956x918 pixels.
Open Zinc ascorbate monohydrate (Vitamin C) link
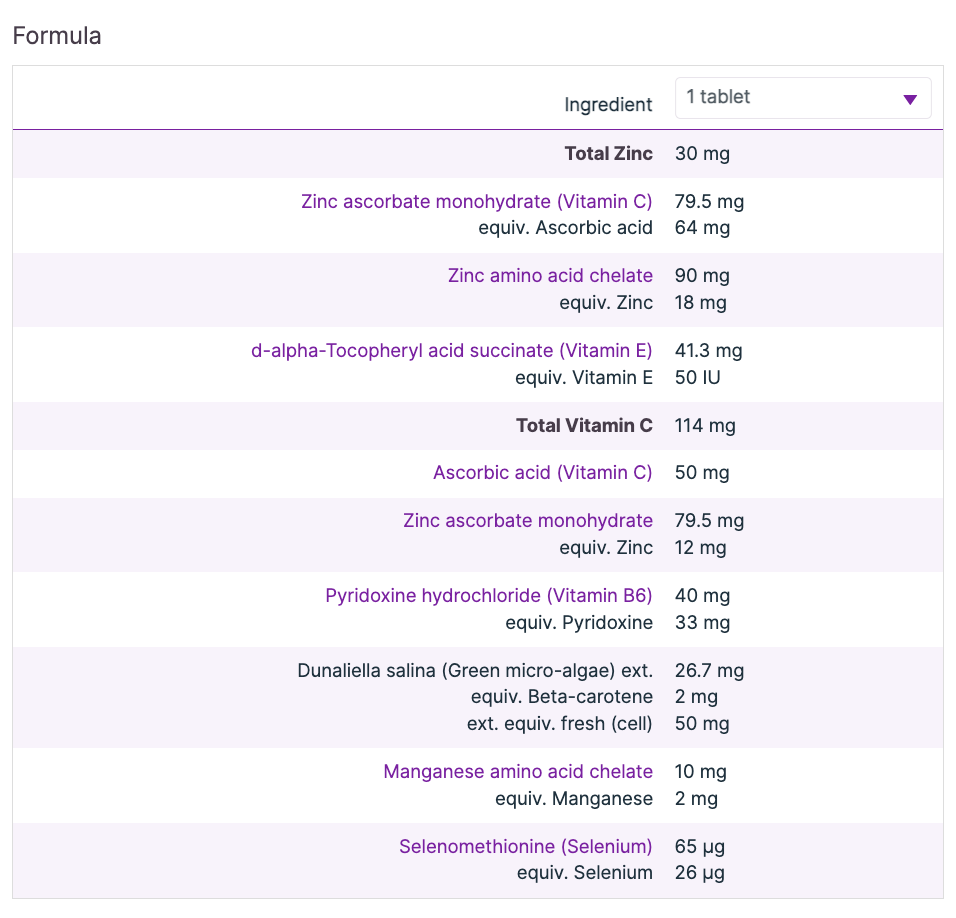point(476,202)
